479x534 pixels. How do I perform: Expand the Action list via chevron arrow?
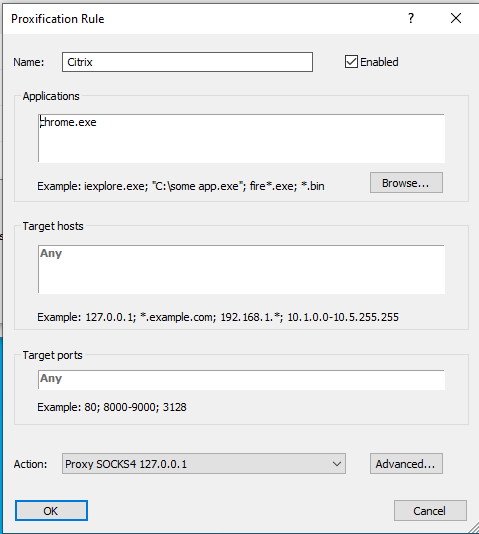(337, 464)
